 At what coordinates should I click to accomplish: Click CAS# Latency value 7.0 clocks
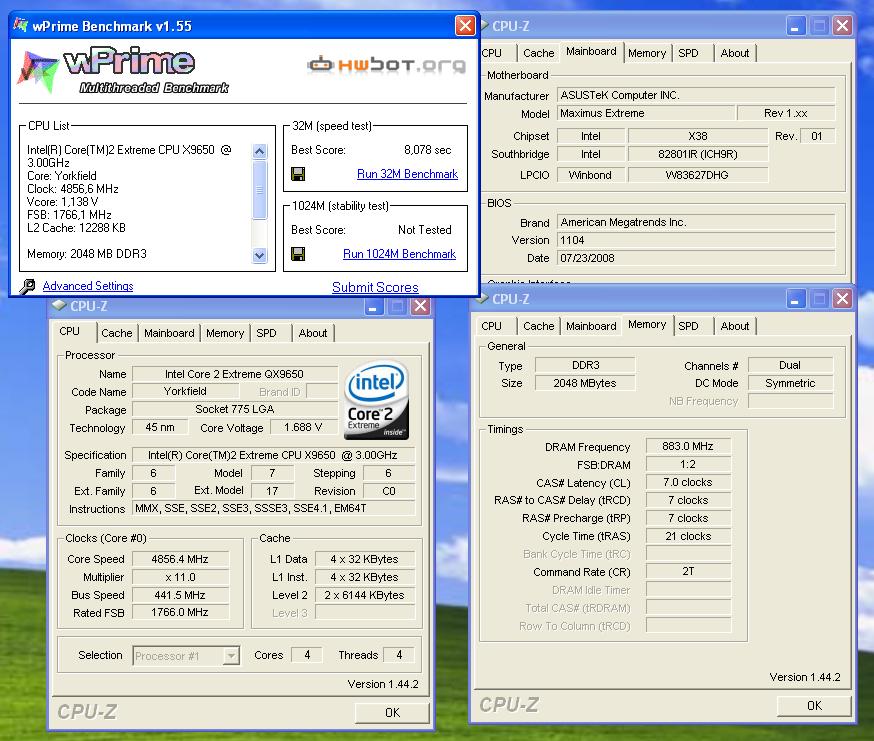click(x=688, y=482)
